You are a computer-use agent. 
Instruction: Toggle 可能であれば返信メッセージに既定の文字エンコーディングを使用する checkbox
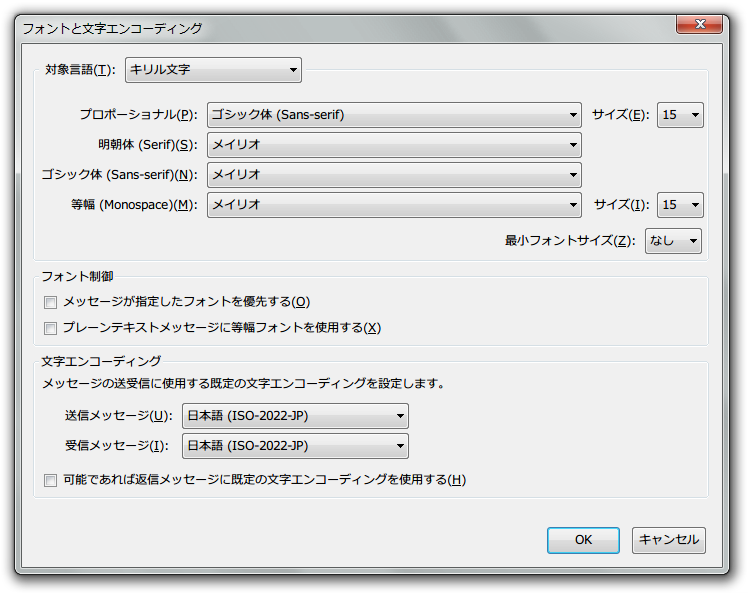tap(51, 480)
